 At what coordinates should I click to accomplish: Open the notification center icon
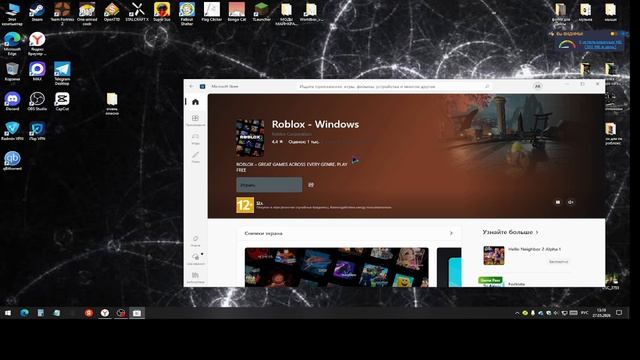pyautogui.click(x=619, y=313)
